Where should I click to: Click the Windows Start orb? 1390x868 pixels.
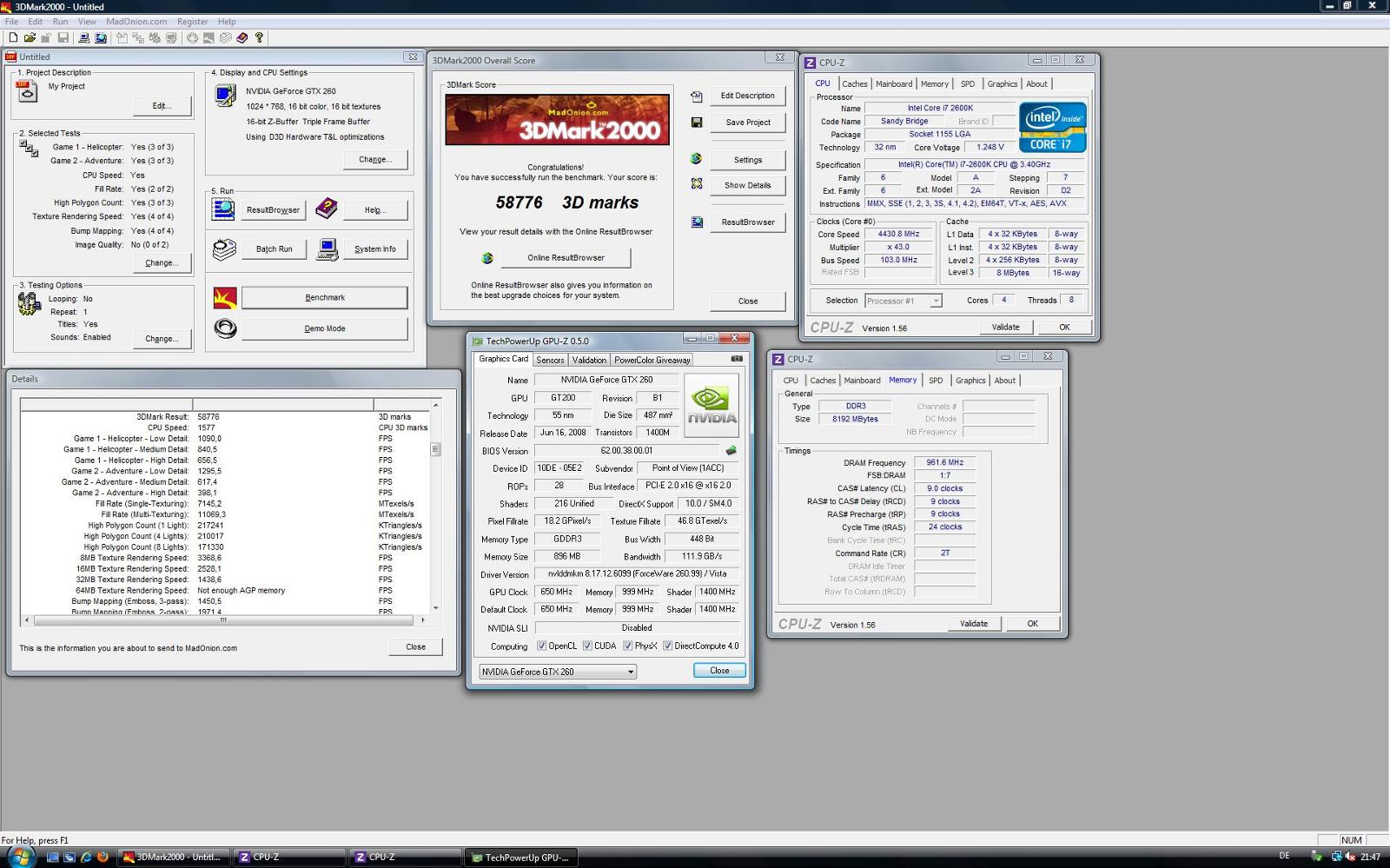(x=19, y=857)
